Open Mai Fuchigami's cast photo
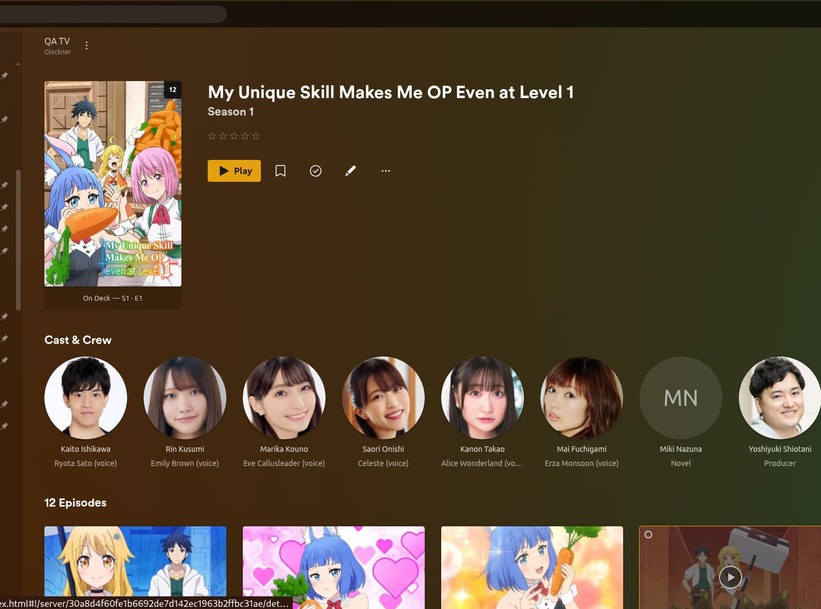The width and height of the screenshot is (821, 609). 582,397
